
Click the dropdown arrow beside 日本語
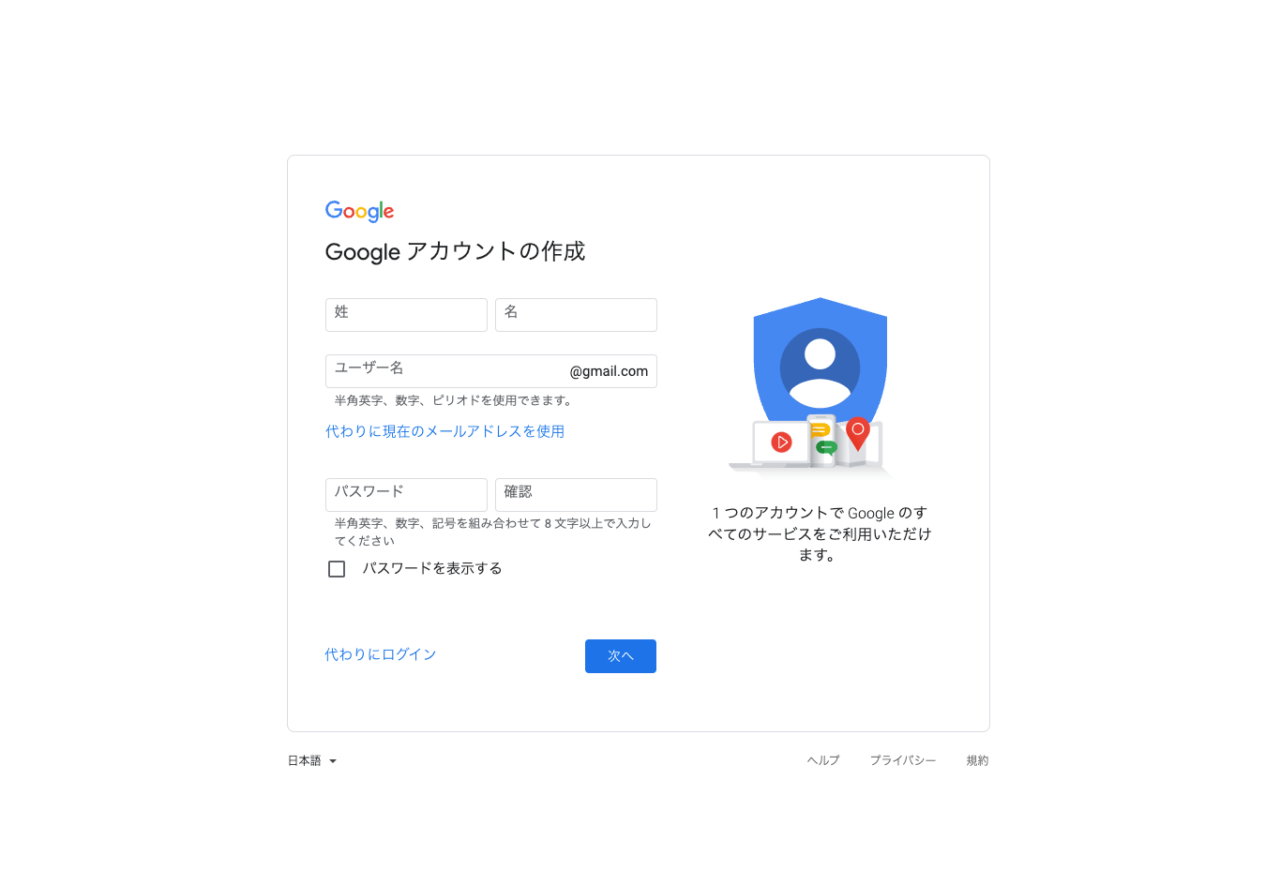pyautogui.click(x=333, y=762)
